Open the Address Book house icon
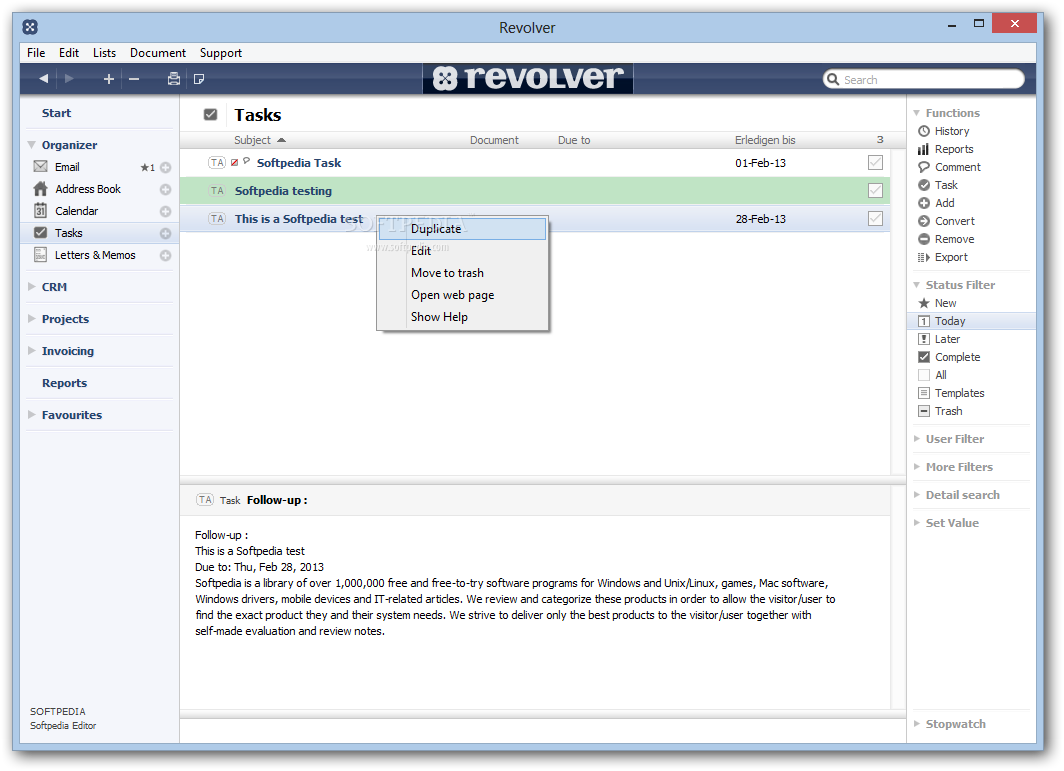The height and width of the screenshot is (771, 1064). [x=41, y=189]
